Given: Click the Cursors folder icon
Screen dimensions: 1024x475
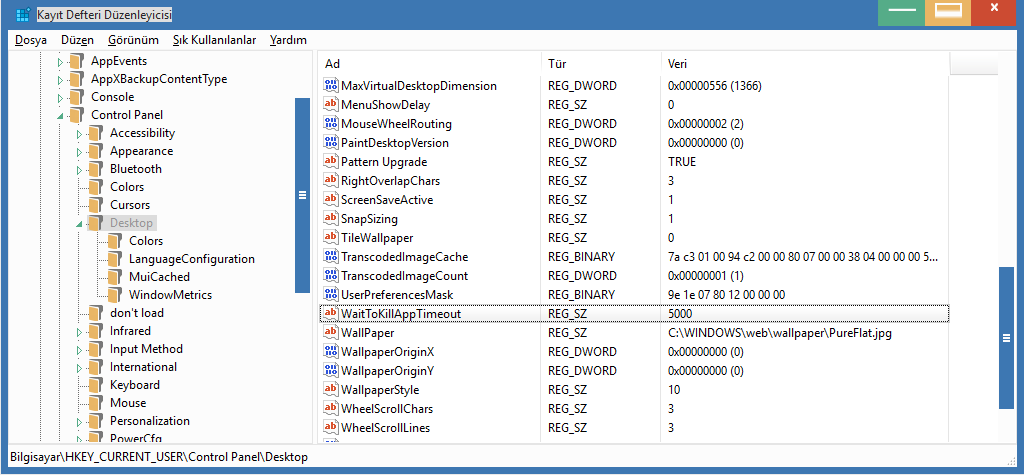Looking at the screenshot, I should (96, 205).
